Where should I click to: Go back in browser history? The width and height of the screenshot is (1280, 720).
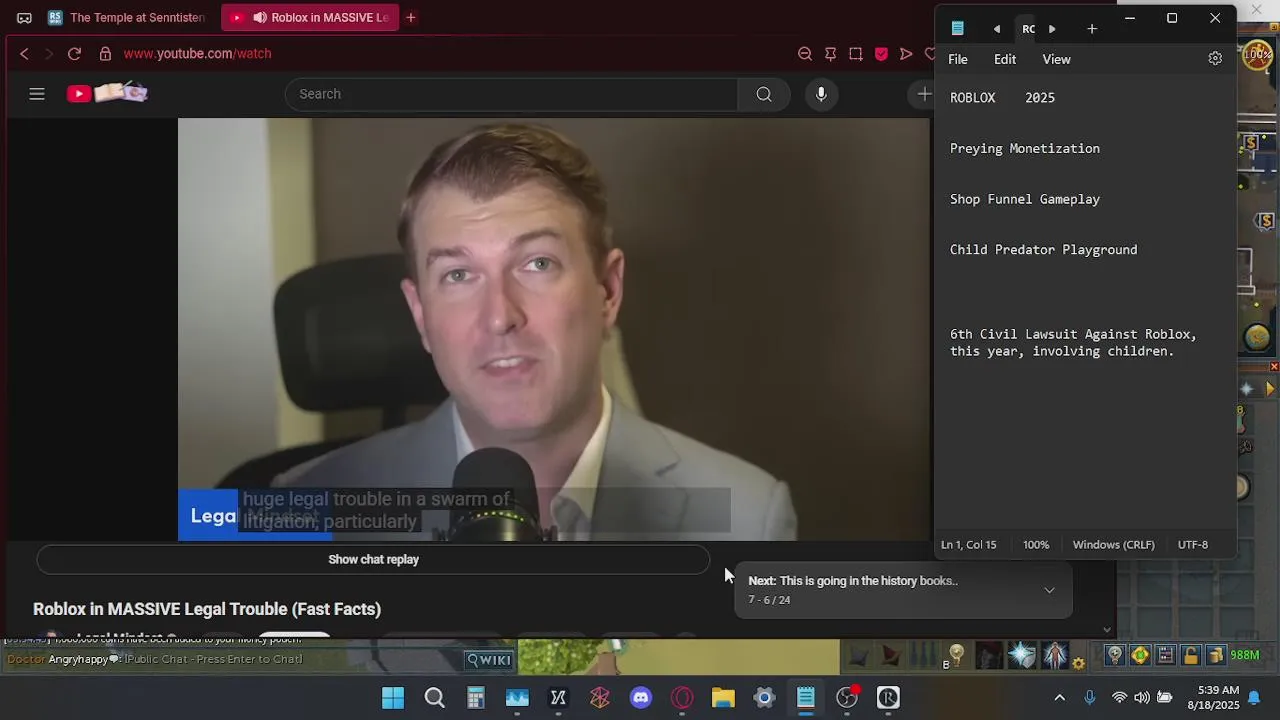(x=24, y=53)
